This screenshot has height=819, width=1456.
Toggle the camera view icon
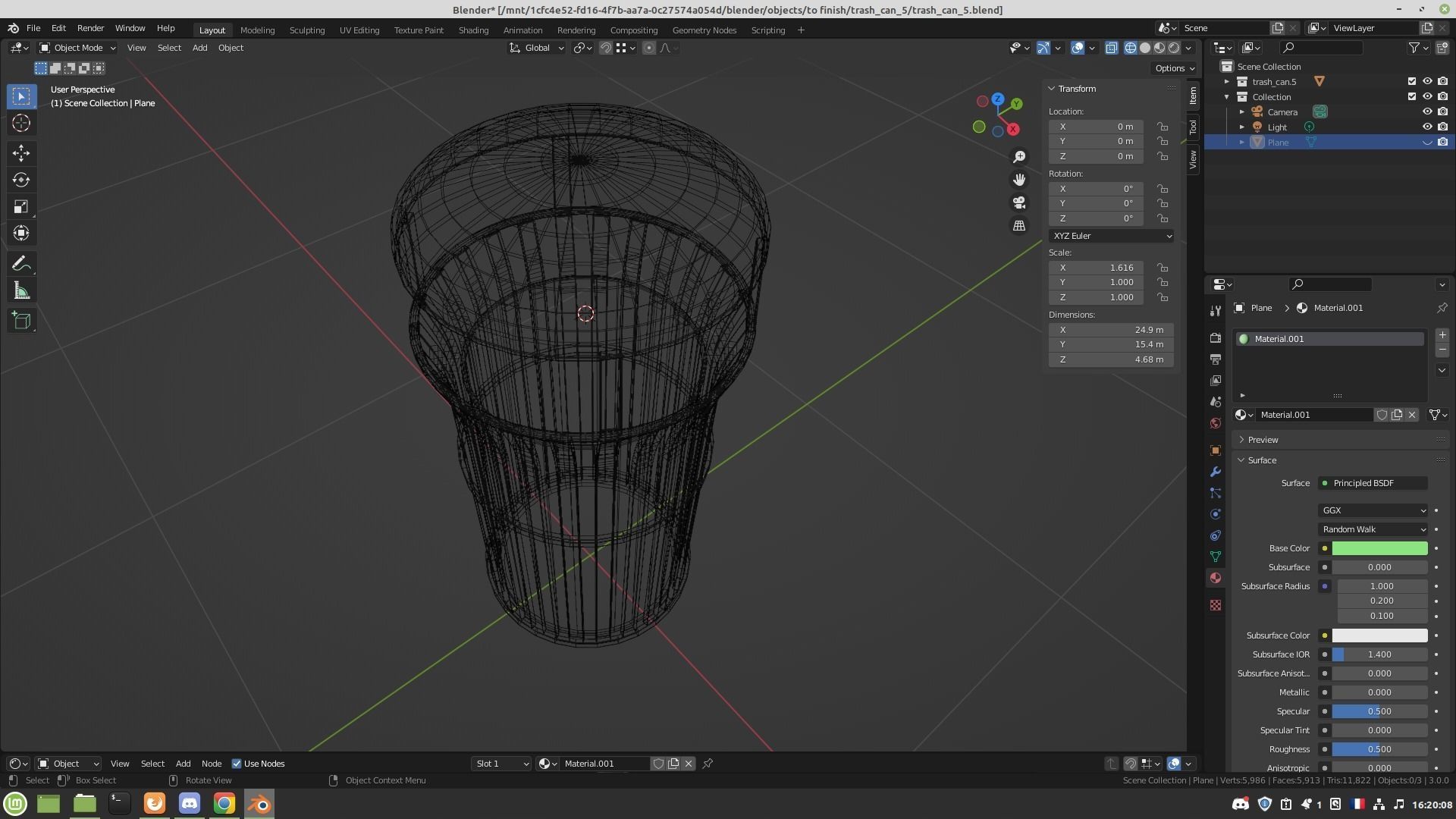1019,202
